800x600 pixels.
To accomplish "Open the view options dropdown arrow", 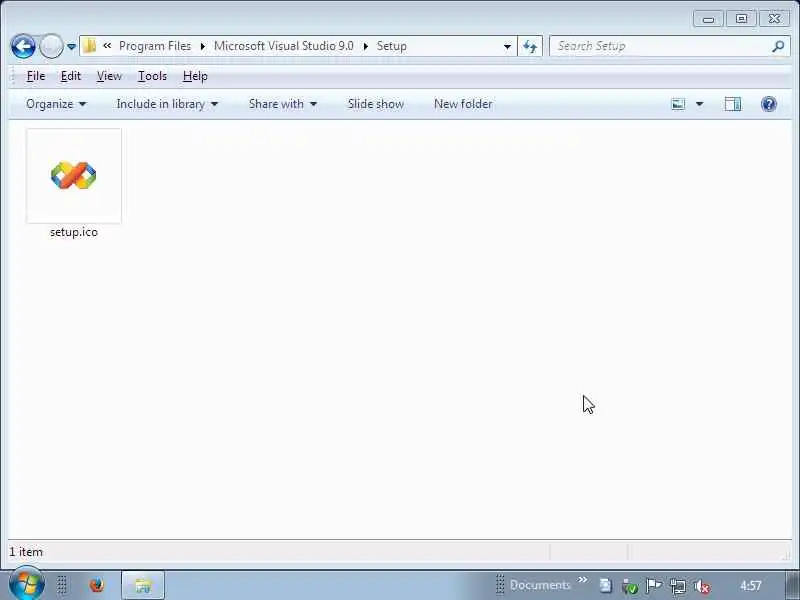I will click(699, 104).
